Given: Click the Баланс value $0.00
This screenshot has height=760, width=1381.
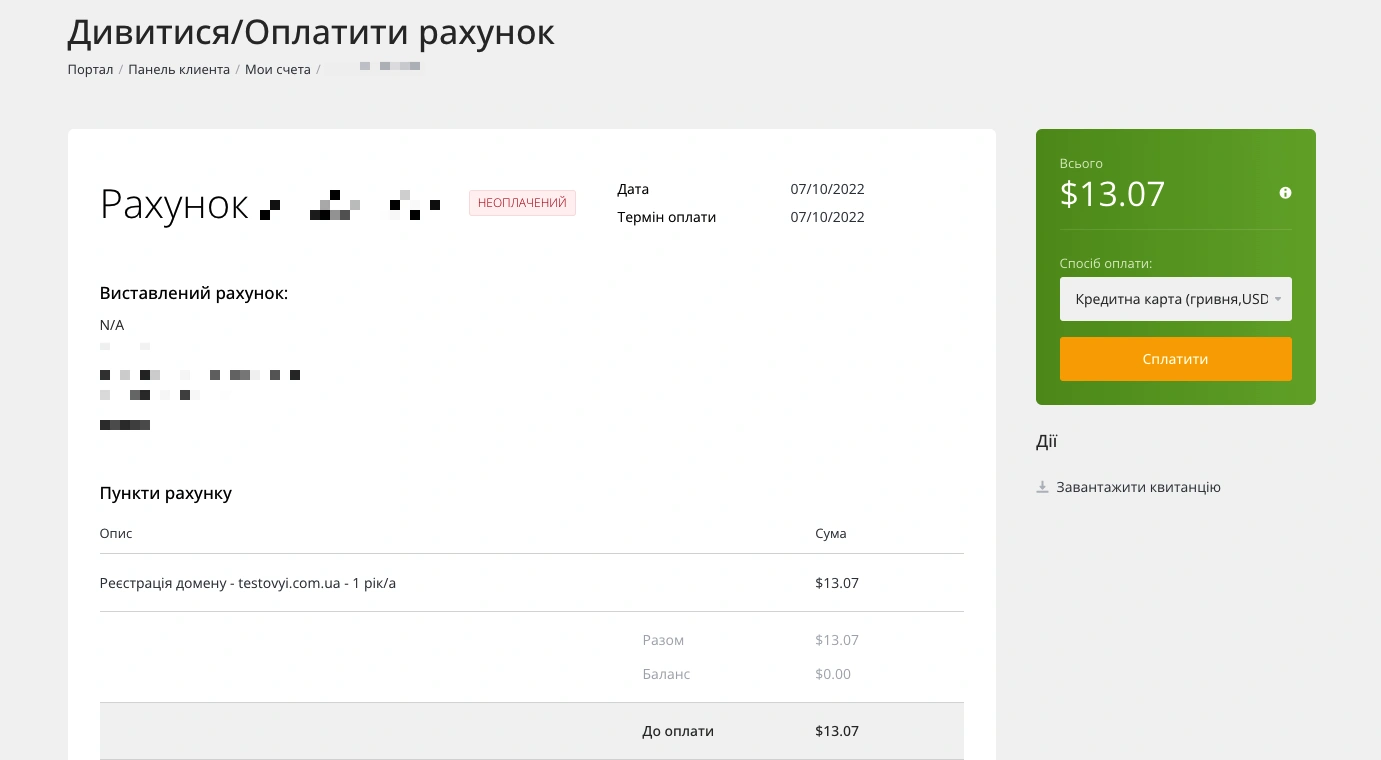Looking at the screenshot, I should tap(833, 674).
